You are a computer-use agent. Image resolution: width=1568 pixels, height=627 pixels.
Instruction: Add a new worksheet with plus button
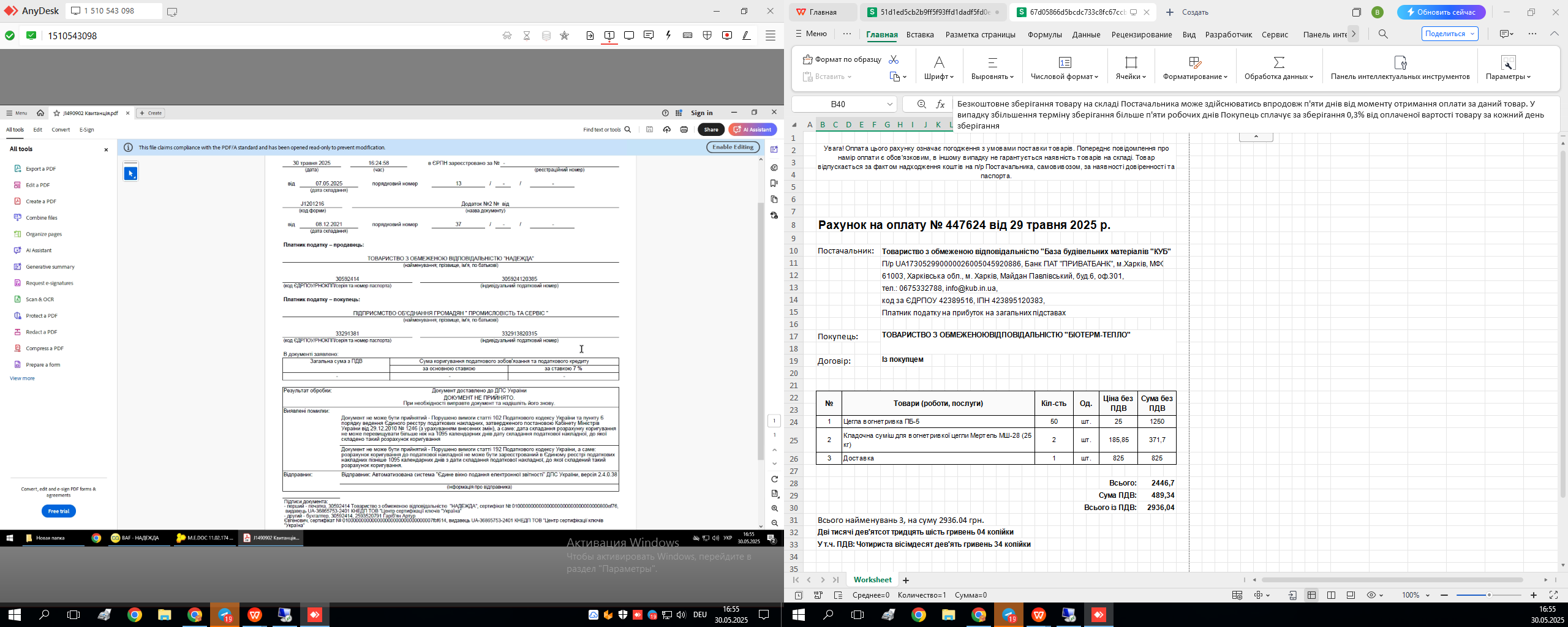click(906, 580)
